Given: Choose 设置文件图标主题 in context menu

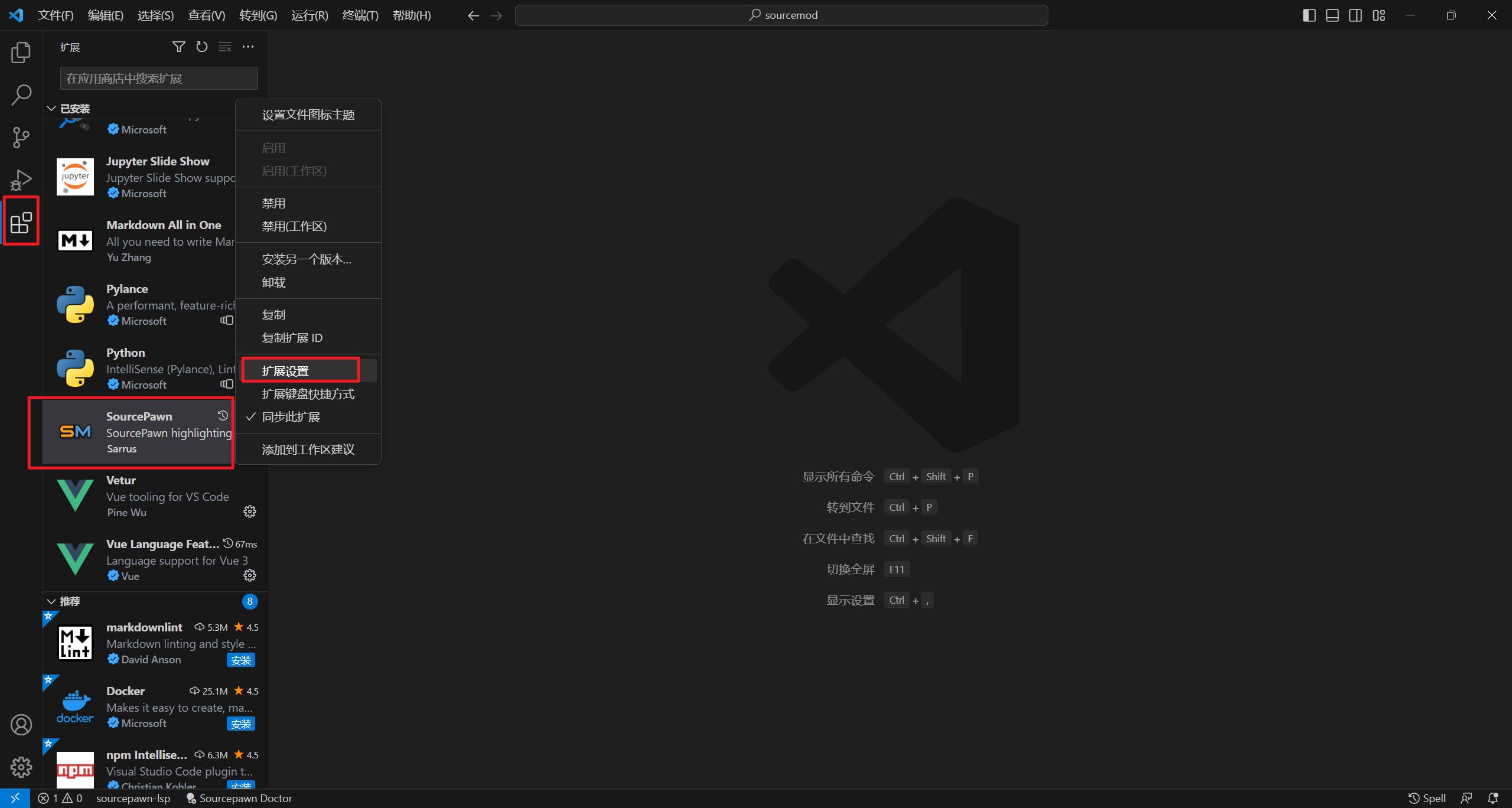Looking at the screenshot, I should click(308, 115).
